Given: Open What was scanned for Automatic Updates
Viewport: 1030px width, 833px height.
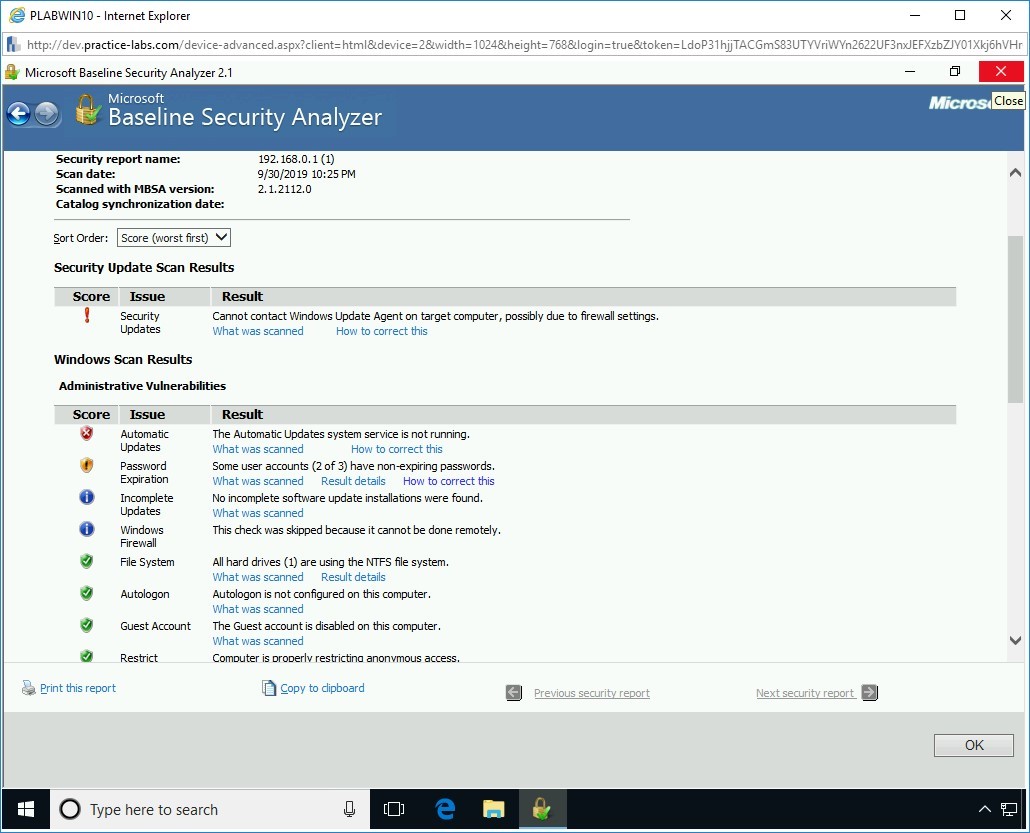Looking at the screenshot, I should pos(258,449).
